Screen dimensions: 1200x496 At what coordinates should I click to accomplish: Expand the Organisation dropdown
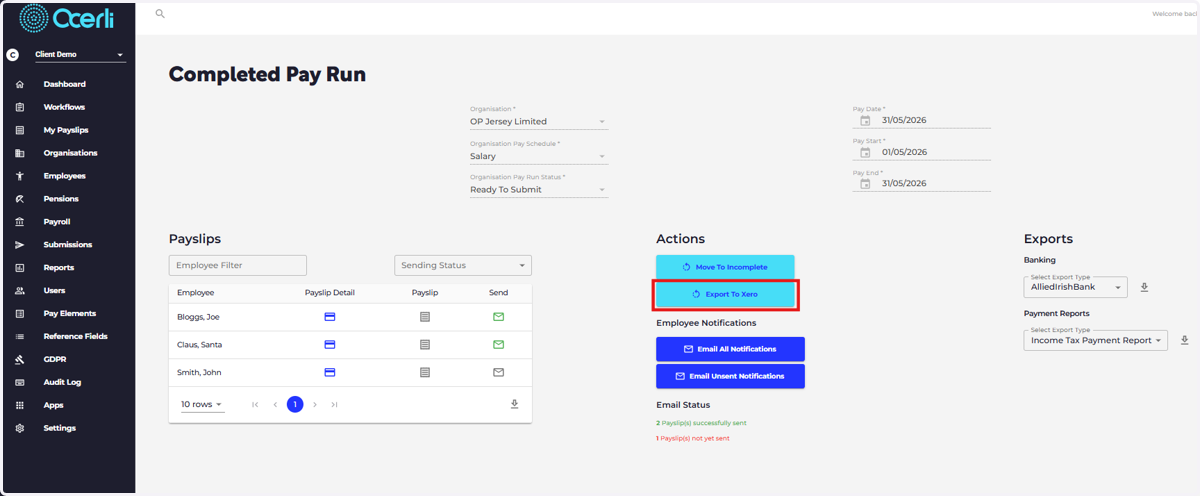[539, 121]
